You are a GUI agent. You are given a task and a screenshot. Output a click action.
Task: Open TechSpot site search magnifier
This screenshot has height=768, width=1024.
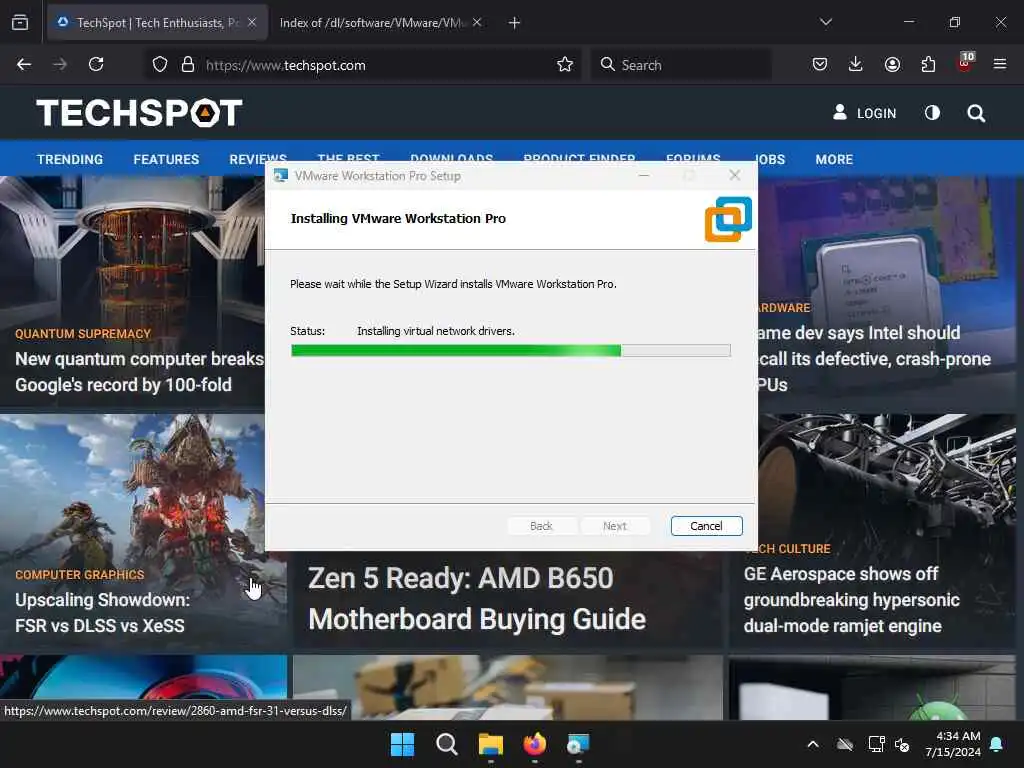pyautogui.click(x=976, y=113)
